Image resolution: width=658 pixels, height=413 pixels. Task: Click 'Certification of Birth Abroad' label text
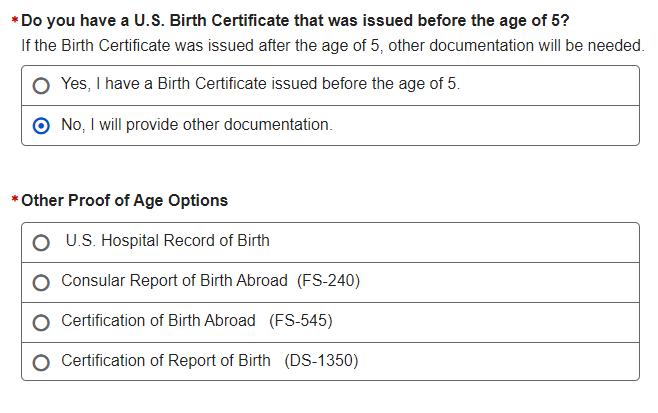(158, 321)
